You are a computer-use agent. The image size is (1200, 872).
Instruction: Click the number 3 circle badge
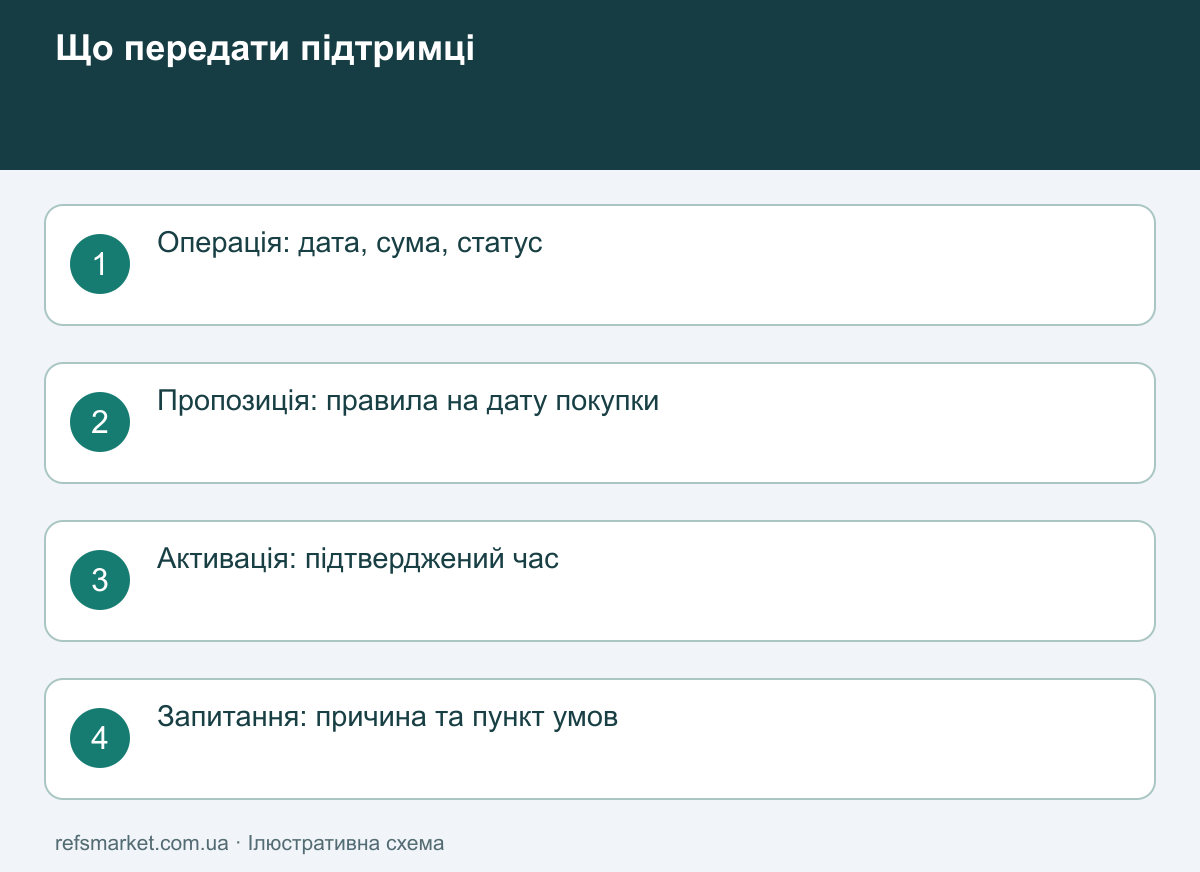100,580
